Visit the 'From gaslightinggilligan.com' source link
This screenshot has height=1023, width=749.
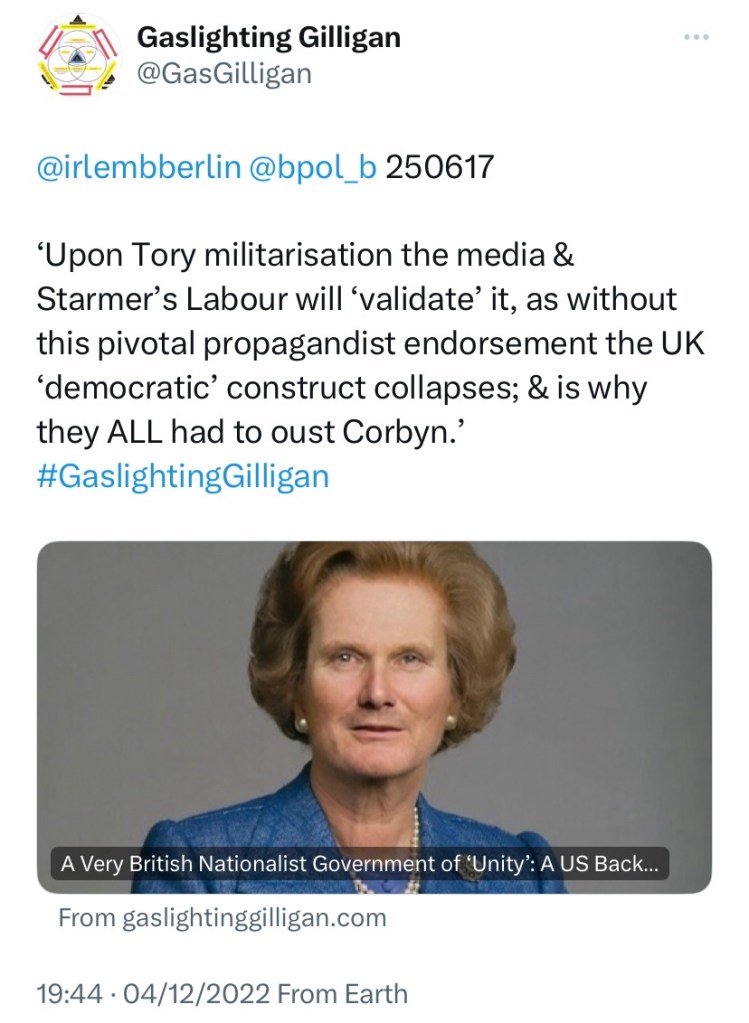click(222, 917)
